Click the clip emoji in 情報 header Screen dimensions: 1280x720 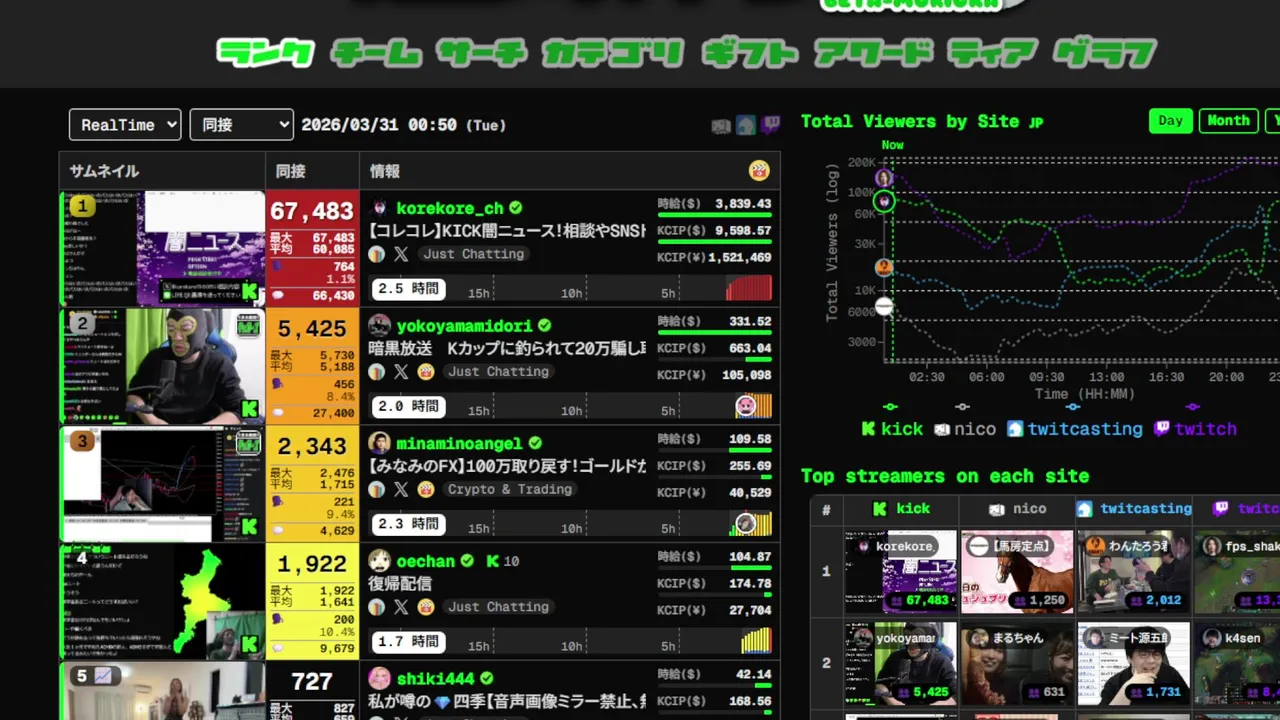click(759, 171)
